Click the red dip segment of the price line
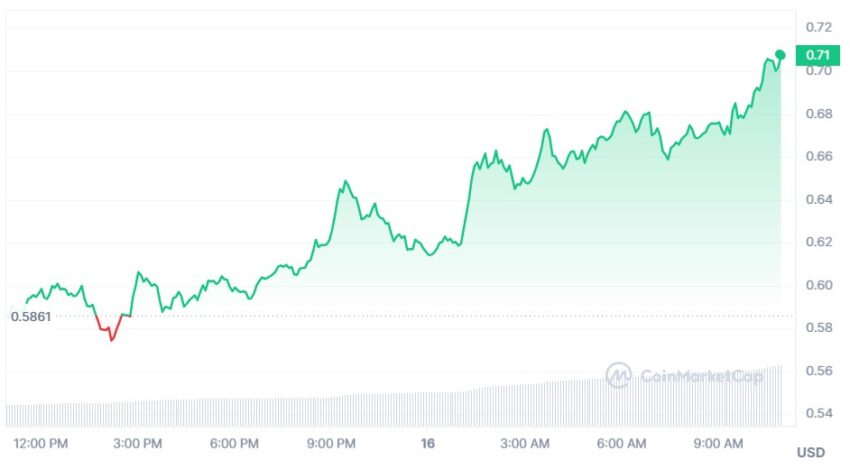850x469 pixels. [112, 329]
